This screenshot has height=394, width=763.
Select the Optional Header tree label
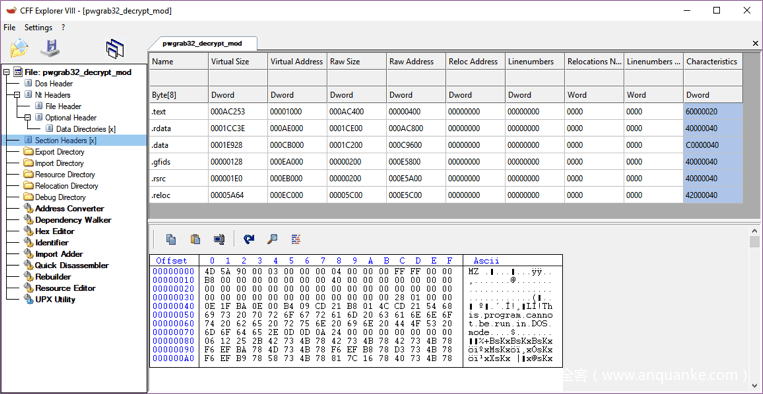[x=71, y=118]
